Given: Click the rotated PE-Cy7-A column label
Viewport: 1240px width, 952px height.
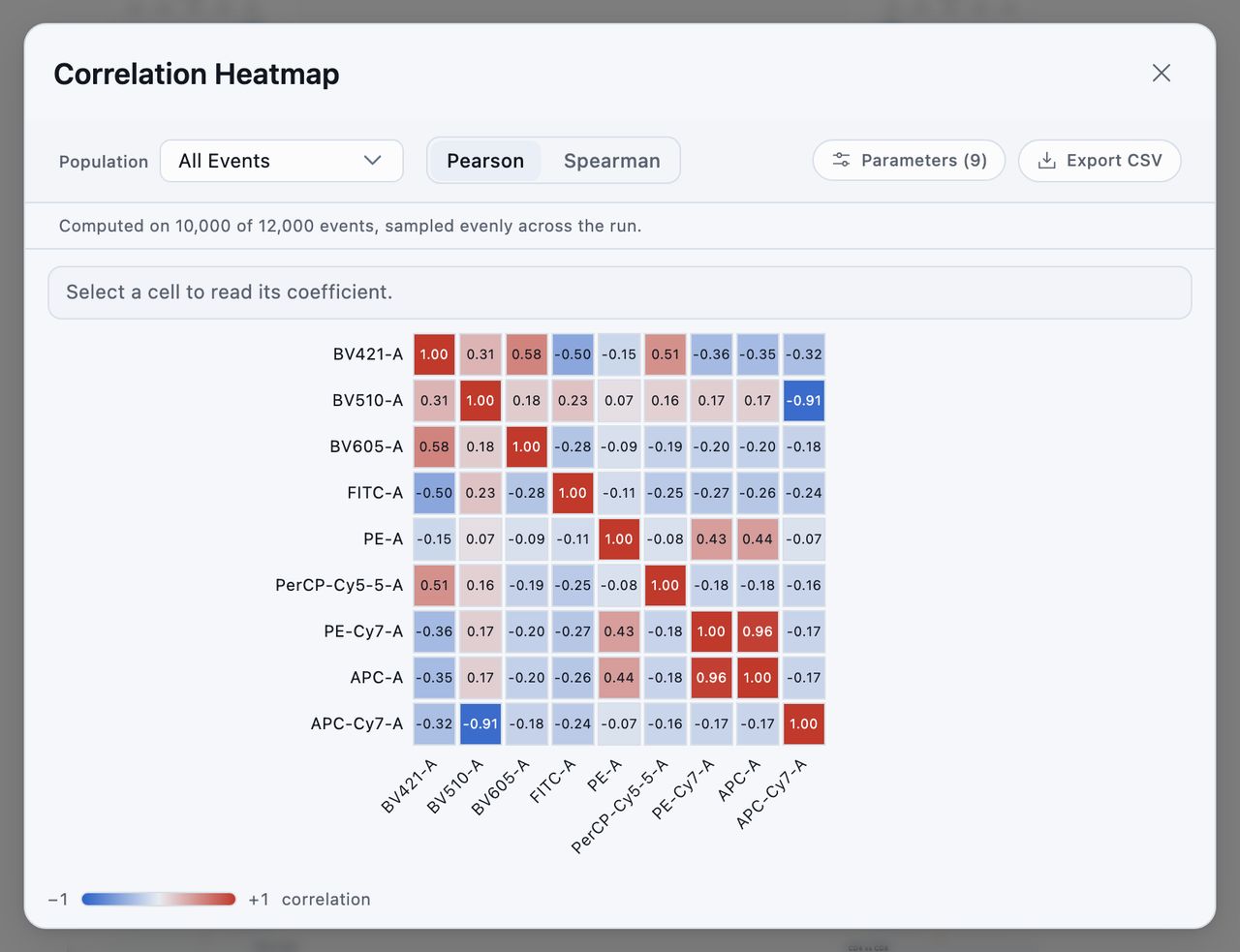Looking at the screenshot, I should 683,789.
